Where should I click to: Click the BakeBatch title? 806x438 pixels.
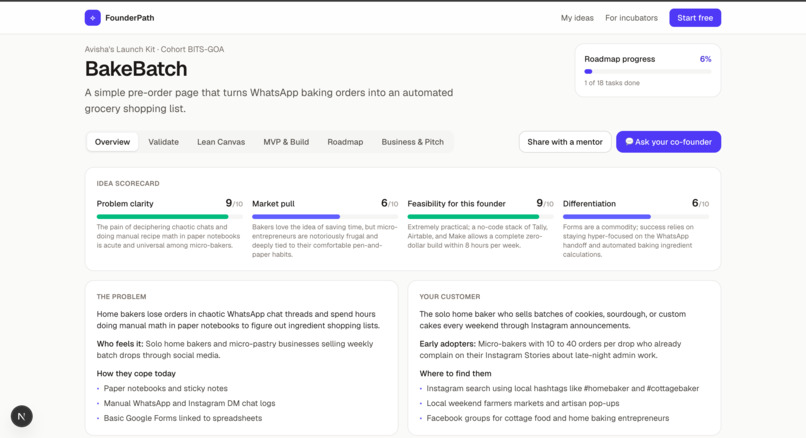pyautogui.click(x=136, y=69)
